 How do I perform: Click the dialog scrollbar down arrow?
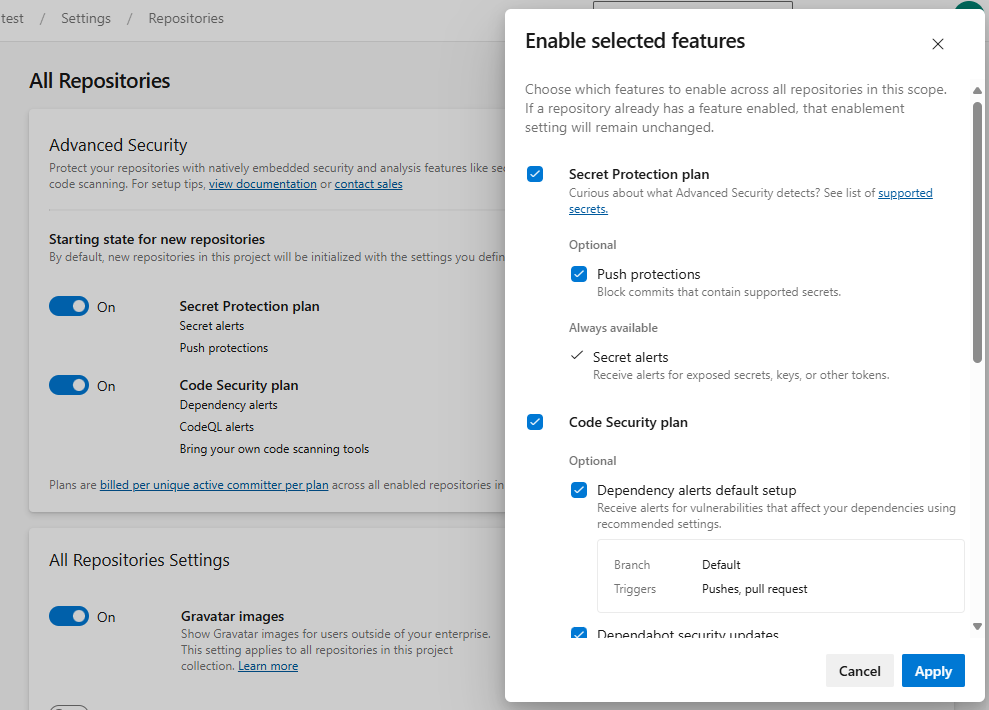(x=977, y=626)
